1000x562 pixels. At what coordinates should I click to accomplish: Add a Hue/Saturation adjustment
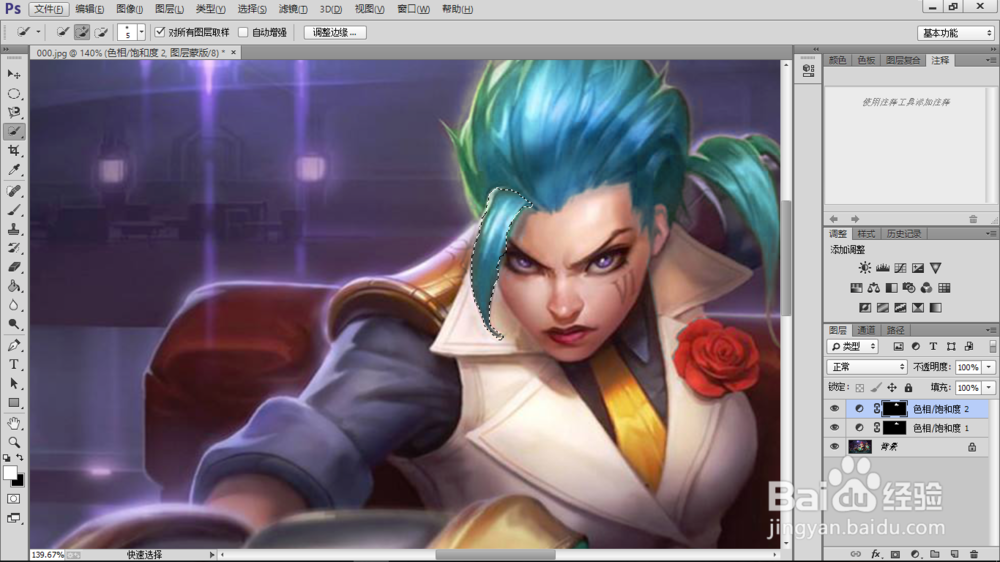856,288
